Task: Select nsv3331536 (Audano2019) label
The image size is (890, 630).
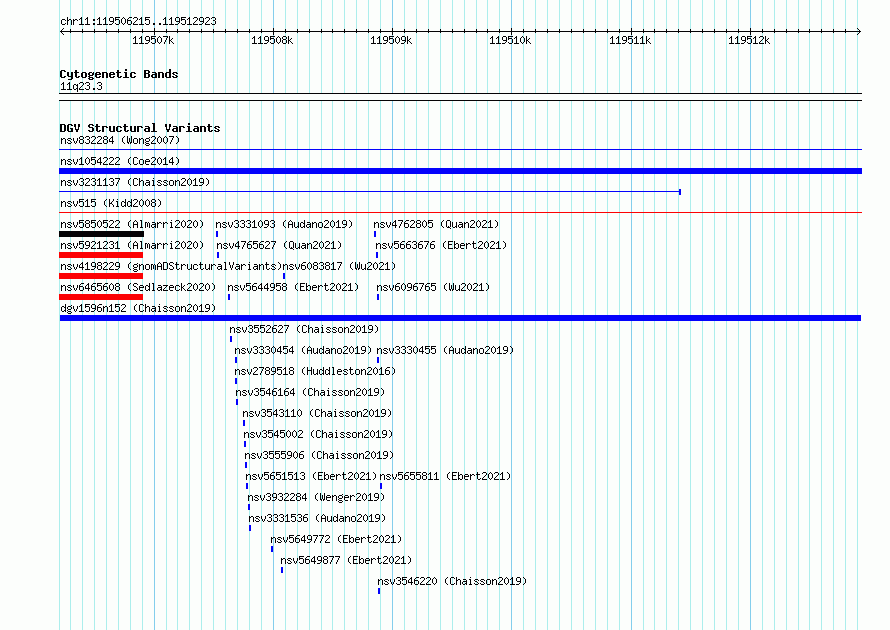Action: coord(317,518)
